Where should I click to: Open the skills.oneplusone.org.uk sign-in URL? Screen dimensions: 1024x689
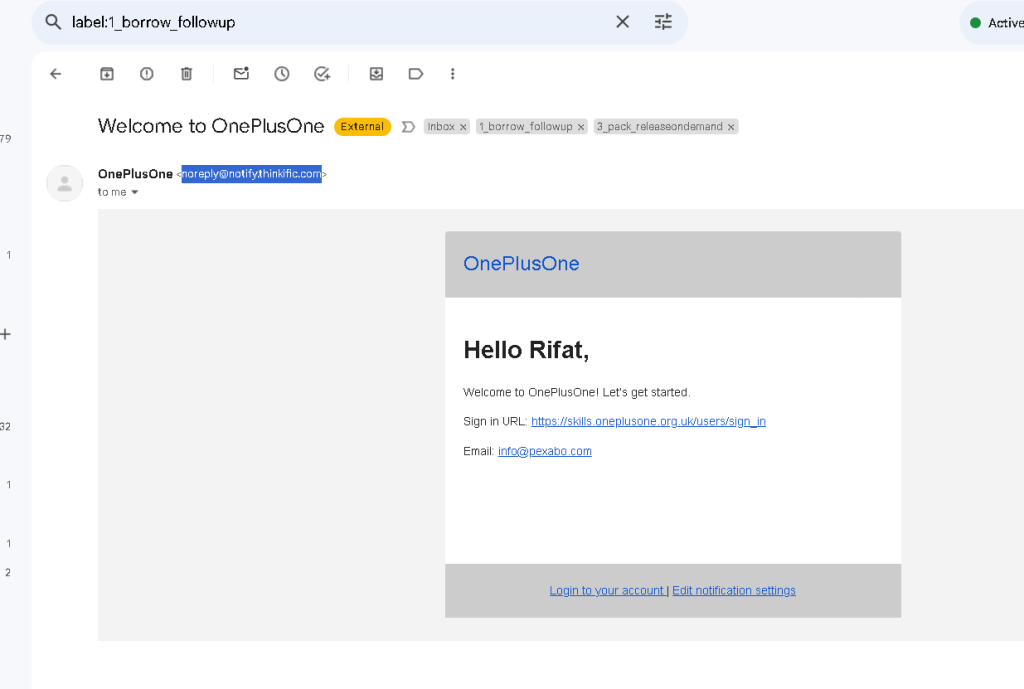pos(648,421)
